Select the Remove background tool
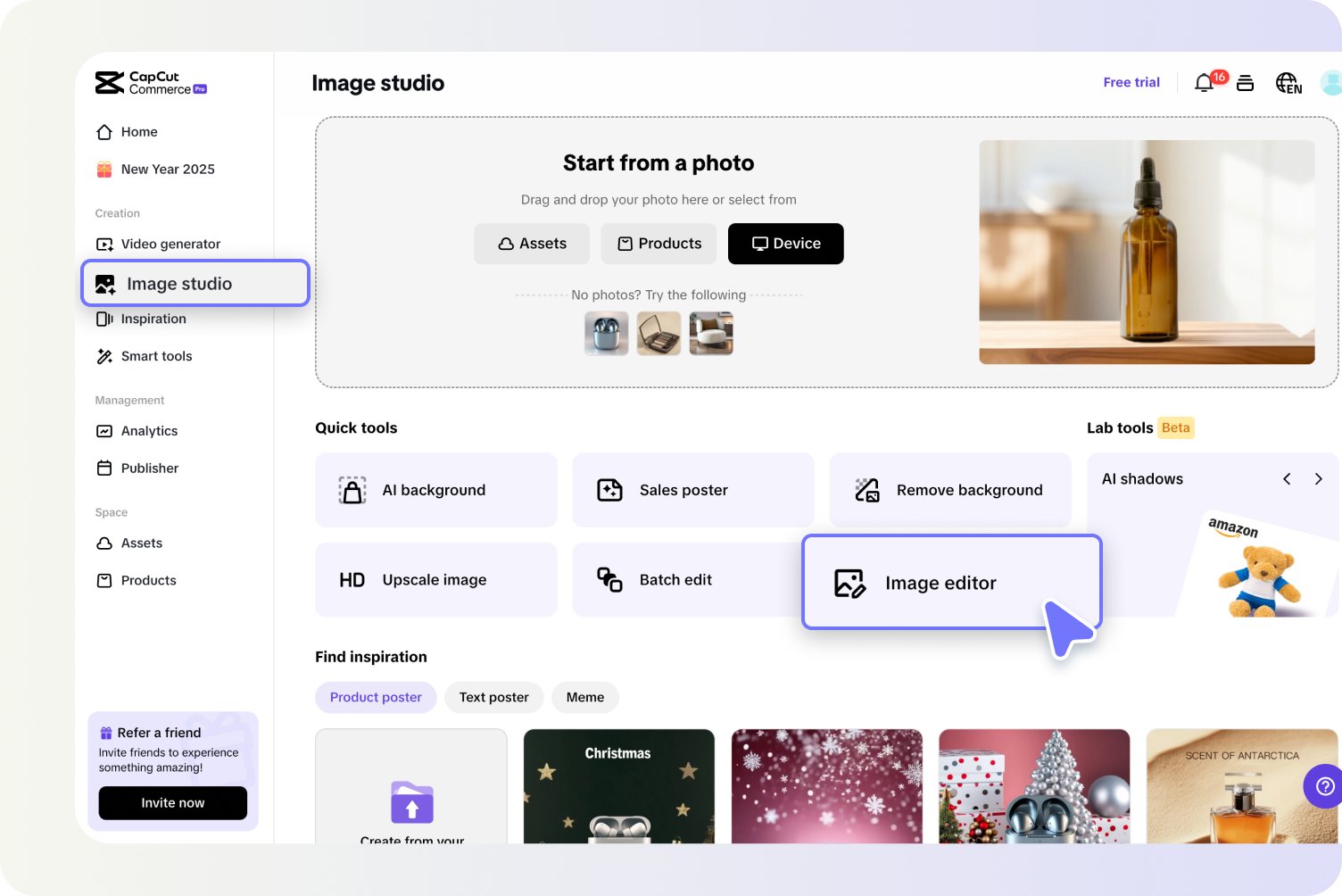This screenshot has height=896, width=1342. [949, 490]
